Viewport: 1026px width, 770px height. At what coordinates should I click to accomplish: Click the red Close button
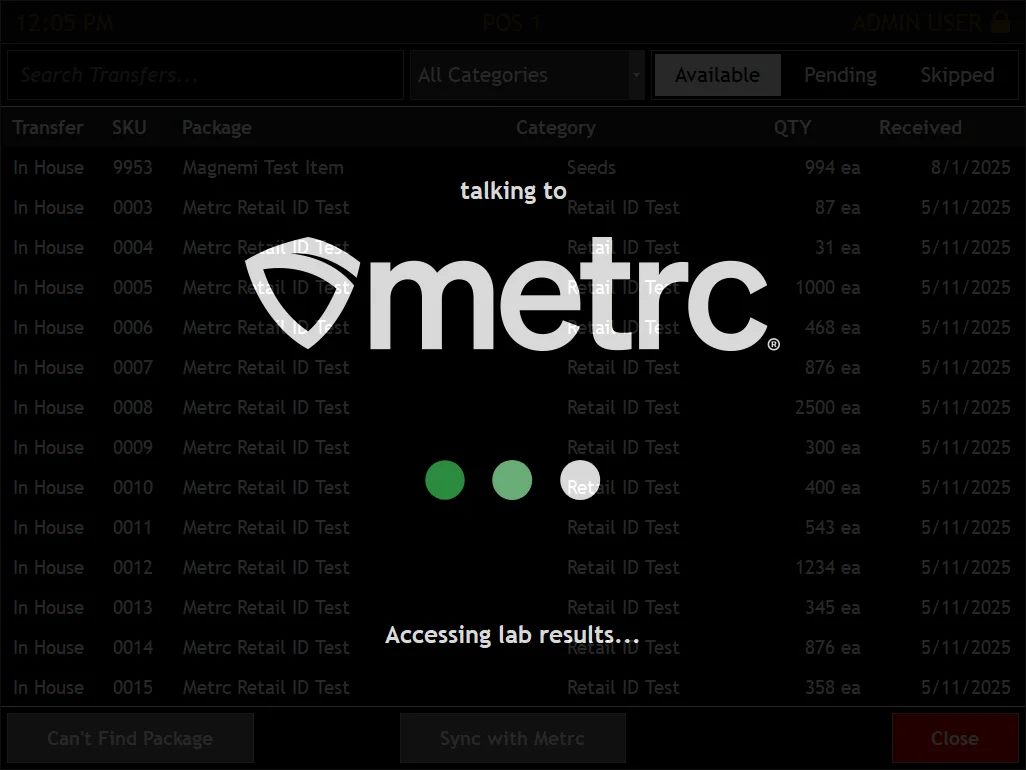click(955, 738)
